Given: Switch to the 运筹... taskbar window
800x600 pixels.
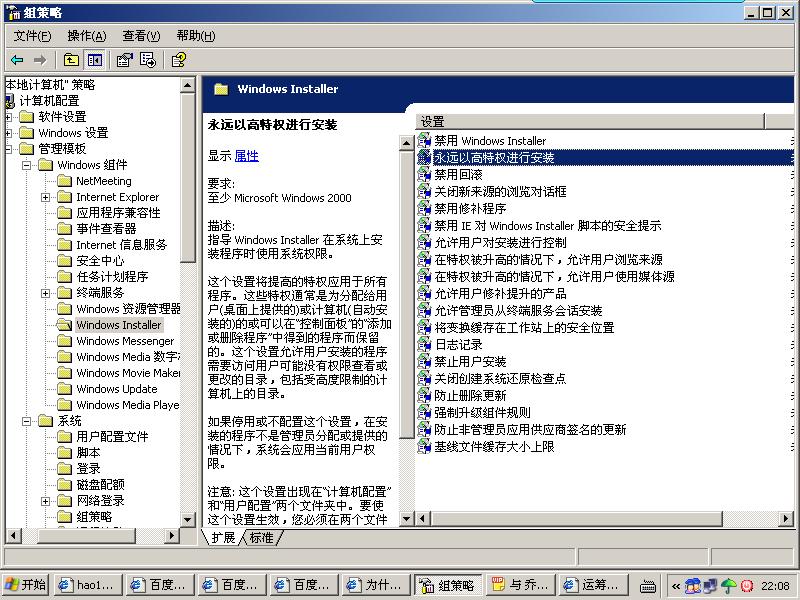Looking at the screenshot, I should [593, 585].
